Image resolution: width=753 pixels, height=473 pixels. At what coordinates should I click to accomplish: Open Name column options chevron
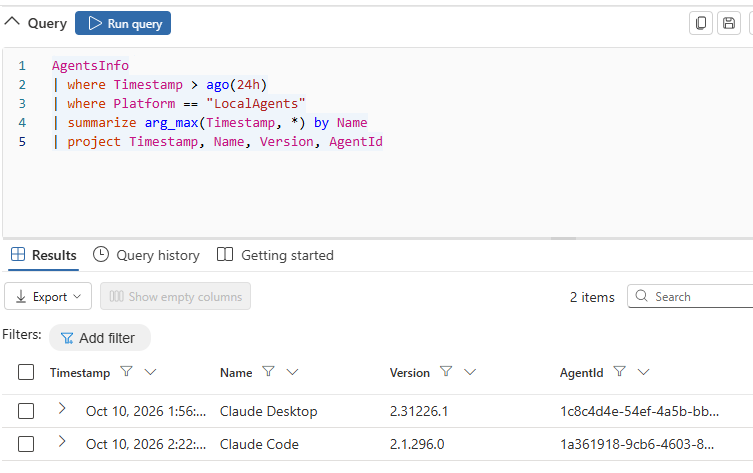[x=292, y=372]
